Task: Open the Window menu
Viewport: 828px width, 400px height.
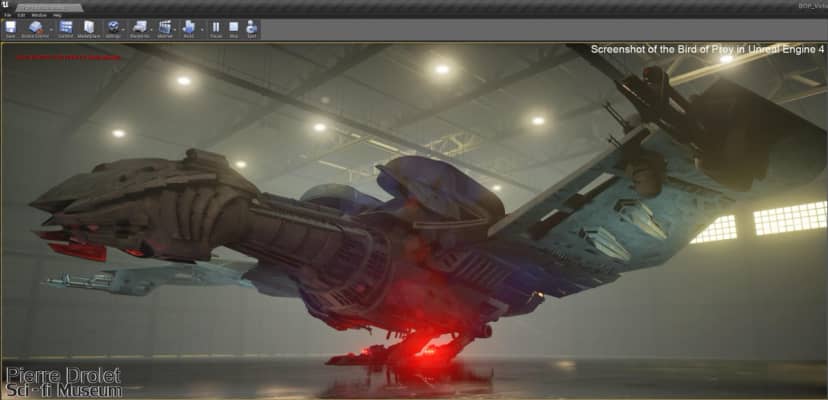Action: tap(38, 15)
